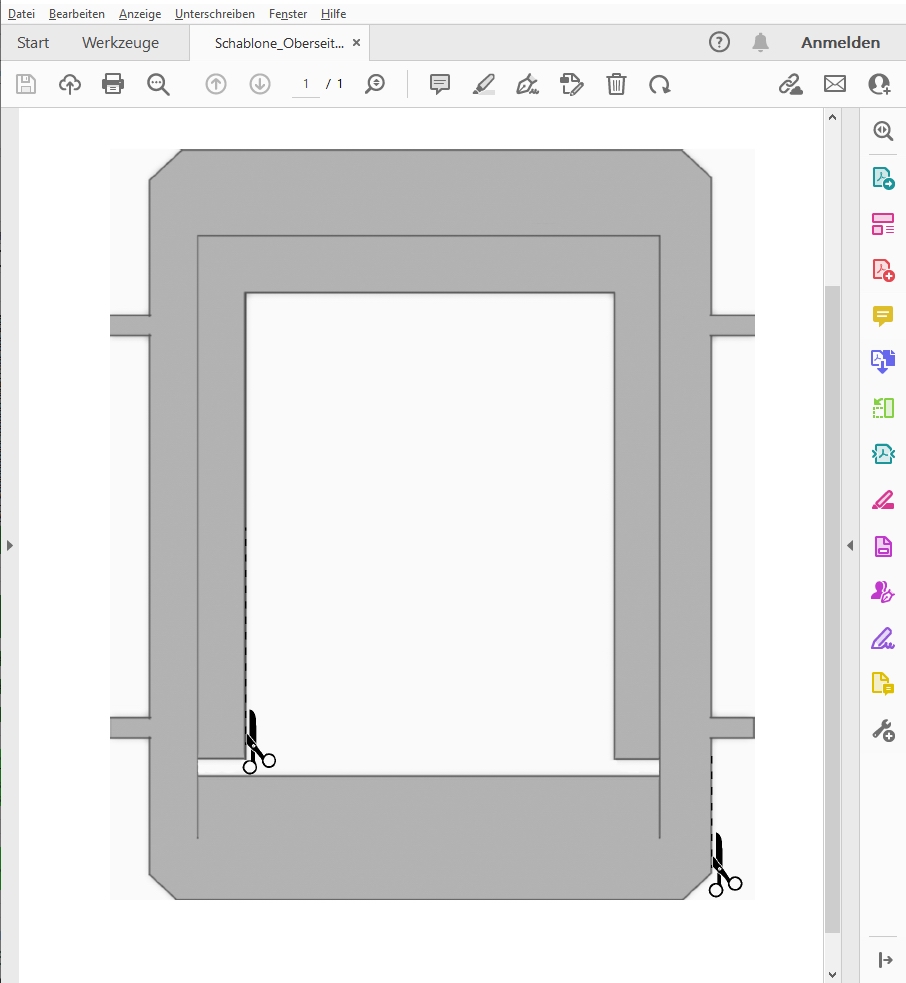The width and height of the screenshot is (906, 983).
Task: Click the page number input field
Action: [306, 84]
